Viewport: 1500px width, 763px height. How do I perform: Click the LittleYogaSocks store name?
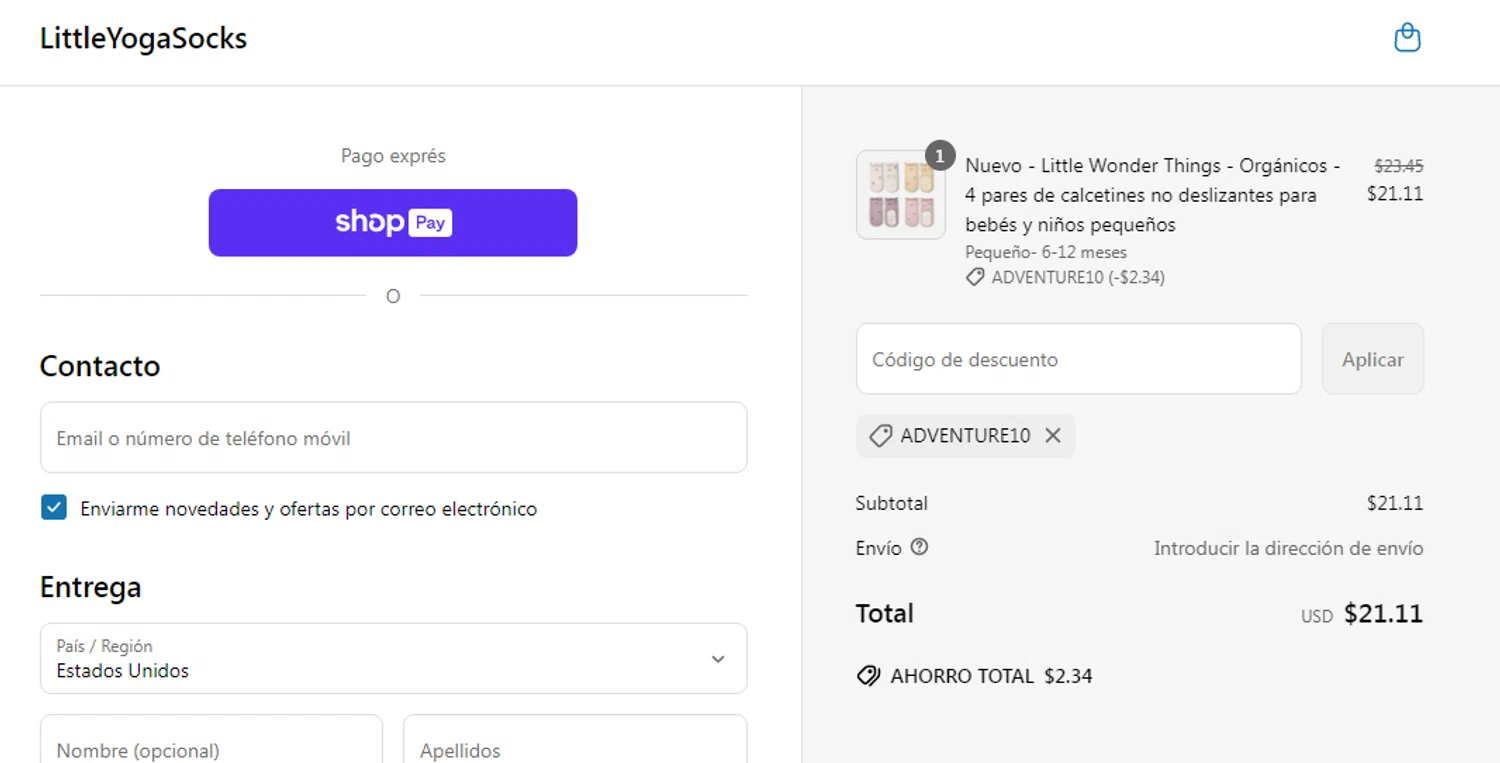(x=143, y=38)
